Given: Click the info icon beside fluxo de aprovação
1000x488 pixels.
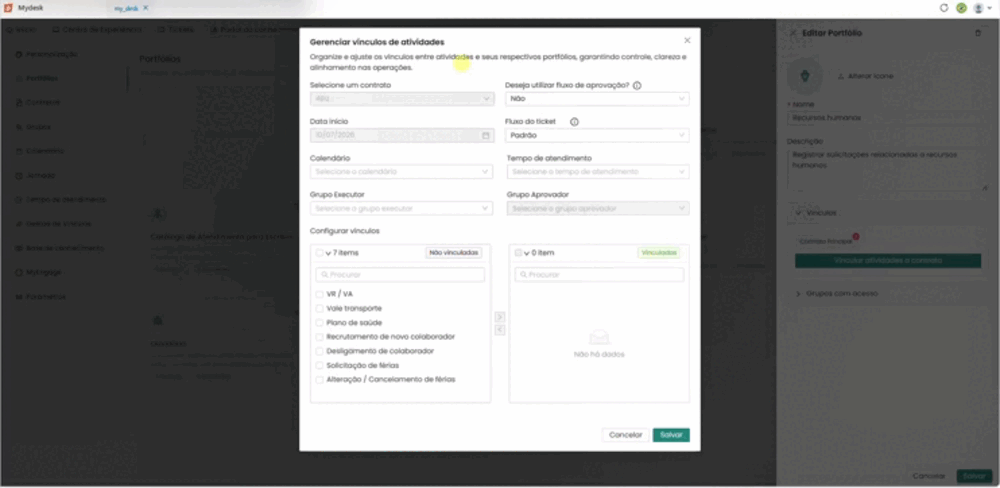Looking at the screenshot, I should pyautogui.click(x=636, y=85).
